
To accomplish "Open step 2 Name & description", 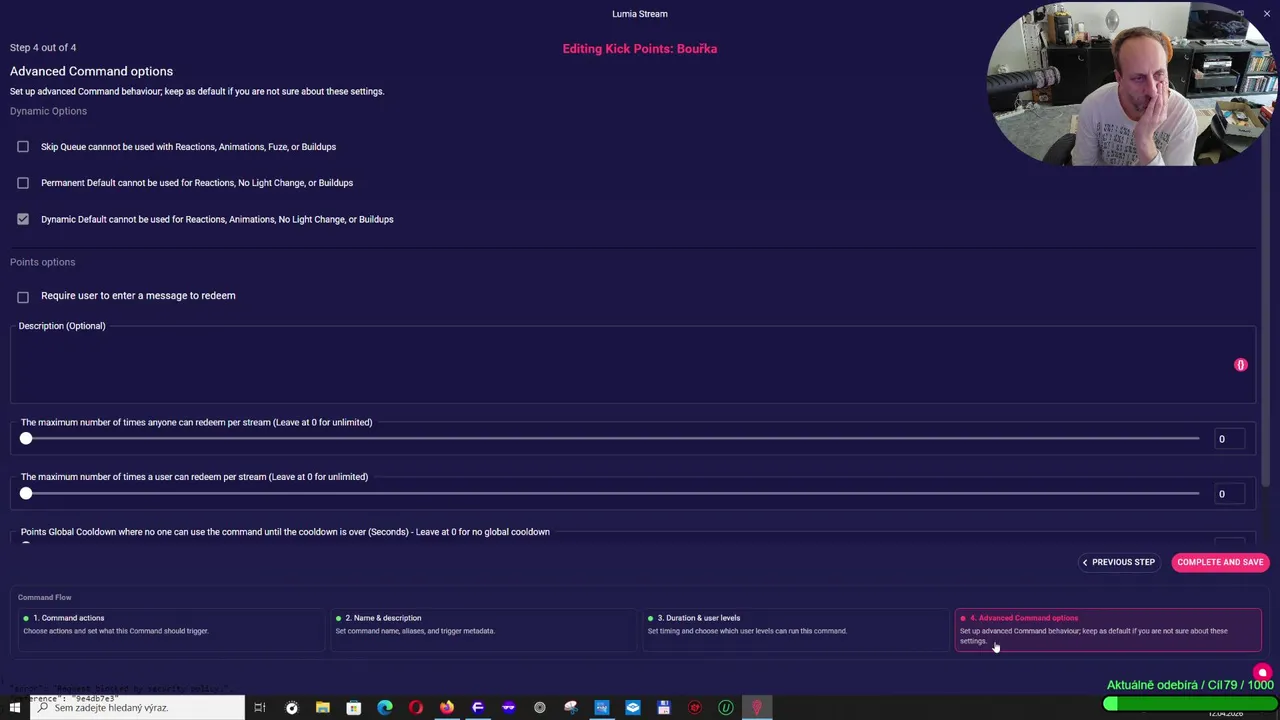I will tap(482, 630).
